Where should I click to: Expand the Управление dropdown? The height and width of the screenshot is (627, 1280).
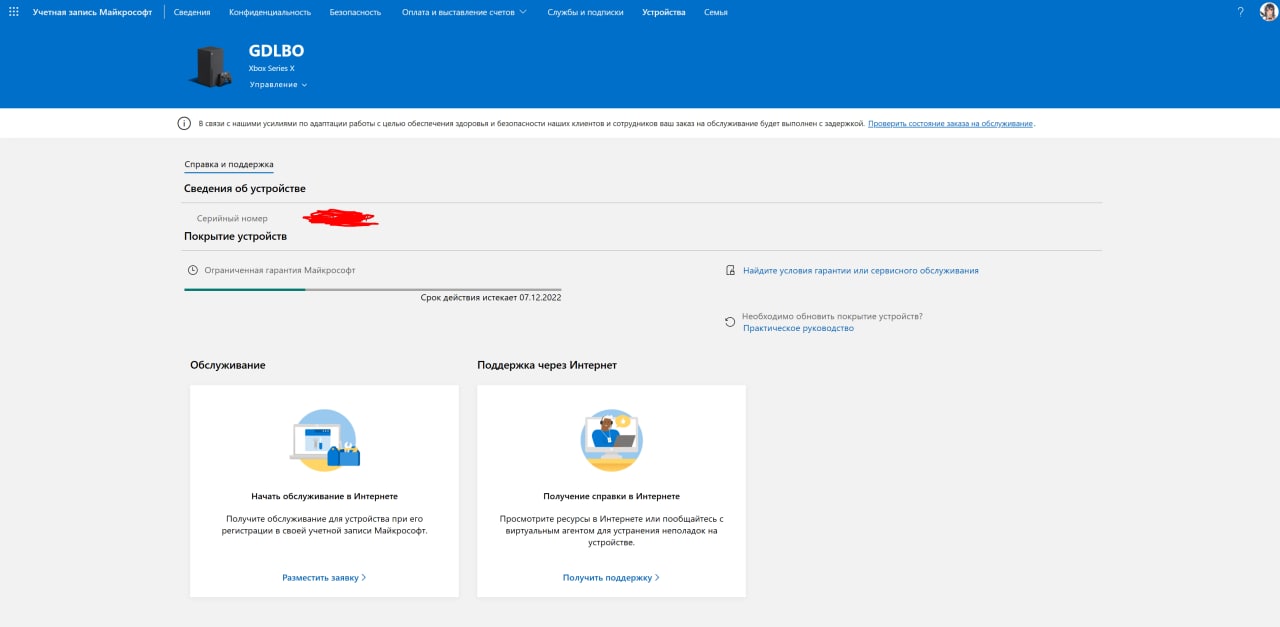pos(278,85)
